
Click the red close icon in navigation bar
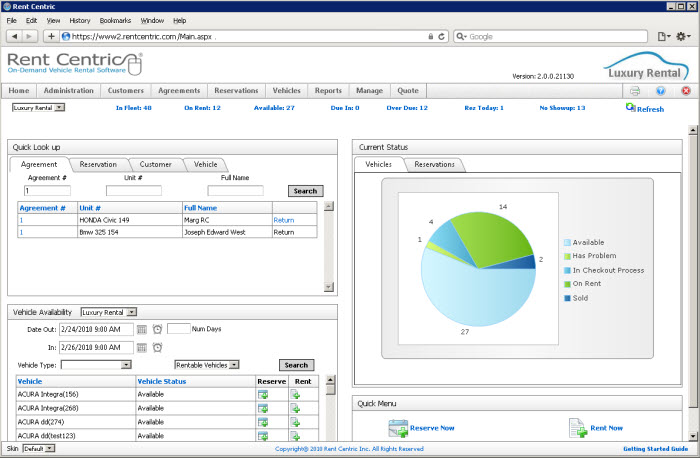(686, 91)
